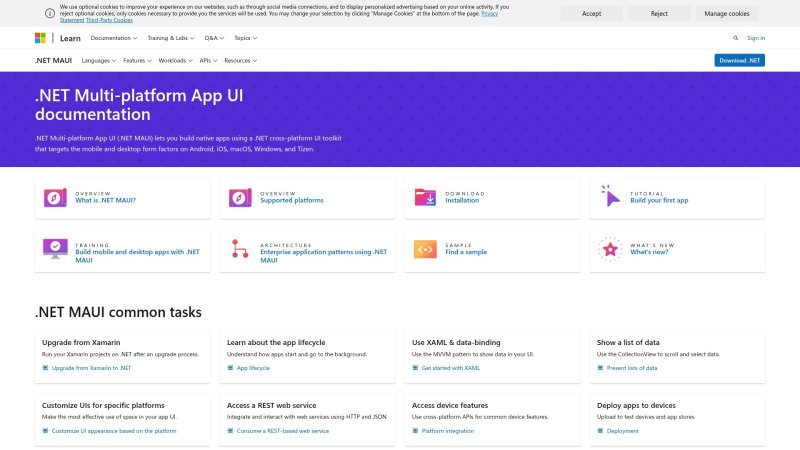Follow the 'Get started with XAML' link
This screenshot has width=800, height=450.
[x=450, y=368]
